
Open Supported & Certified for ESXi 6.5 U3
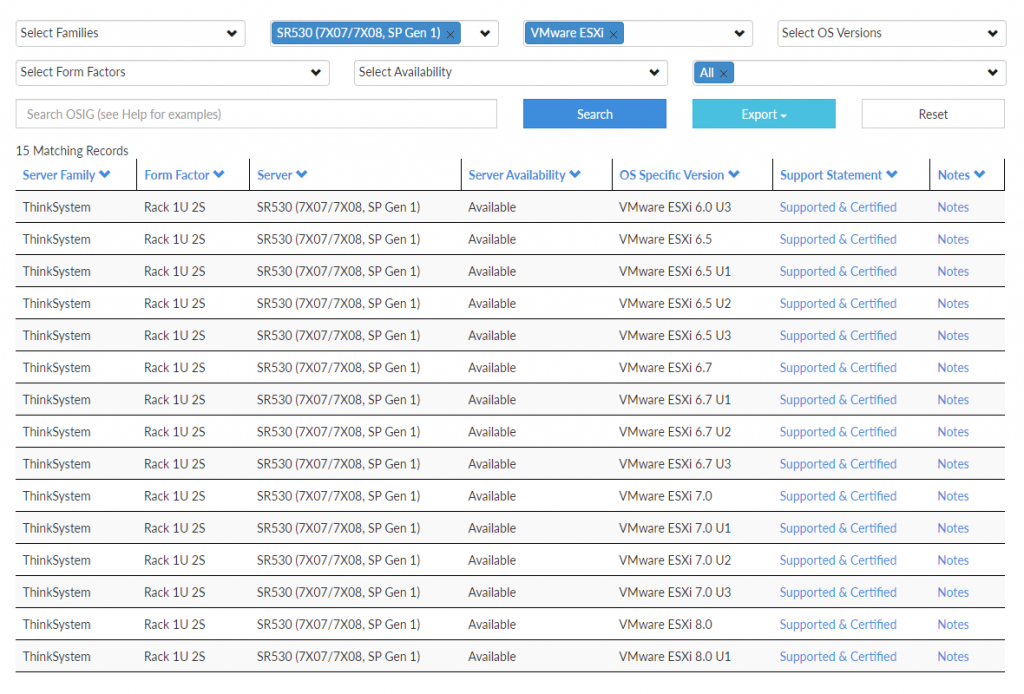pos(838,336)
